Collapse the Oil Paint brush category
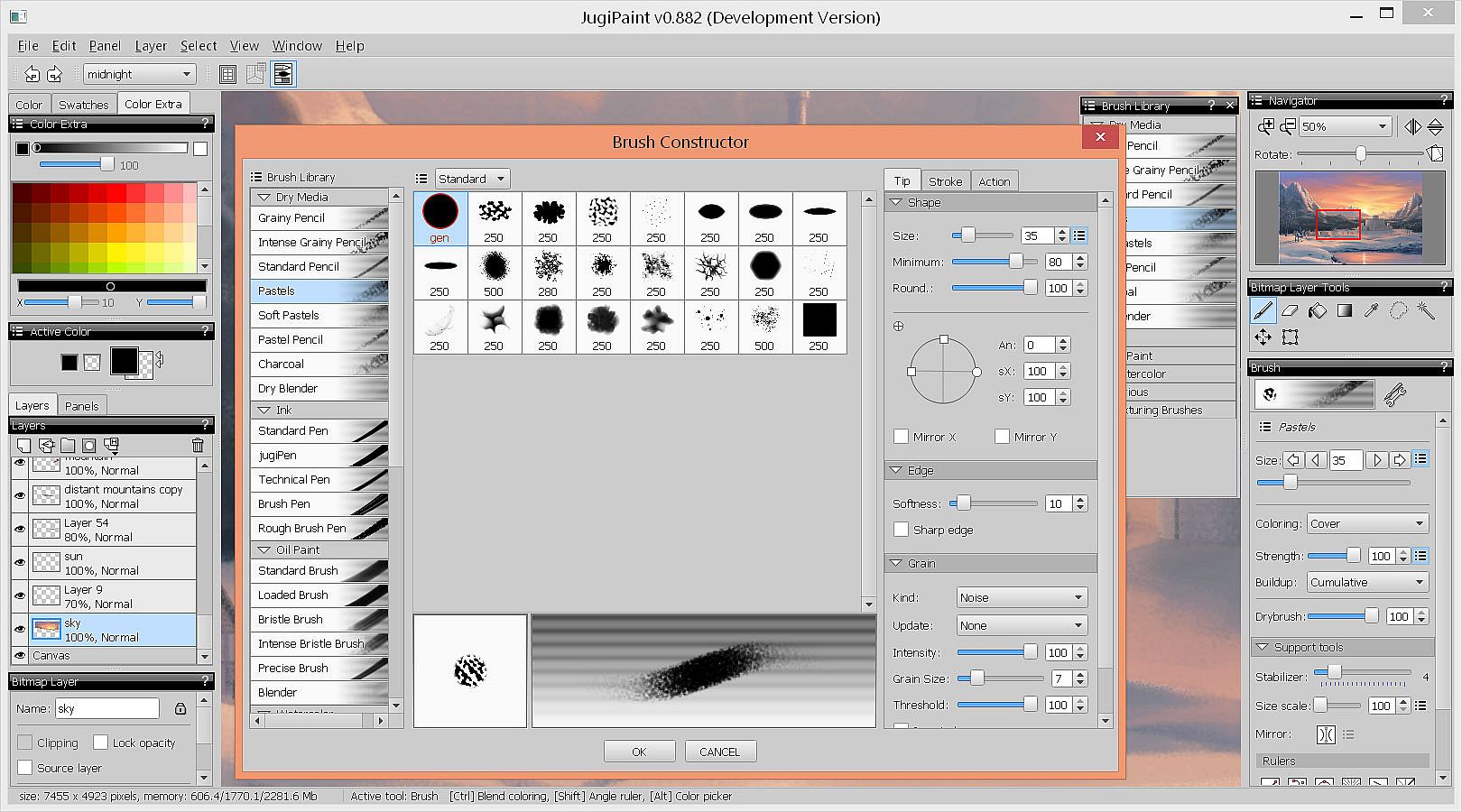Image resolution: width=1462 pixels, height=812 pixels. pyautogui.click(x=264, y=549)
